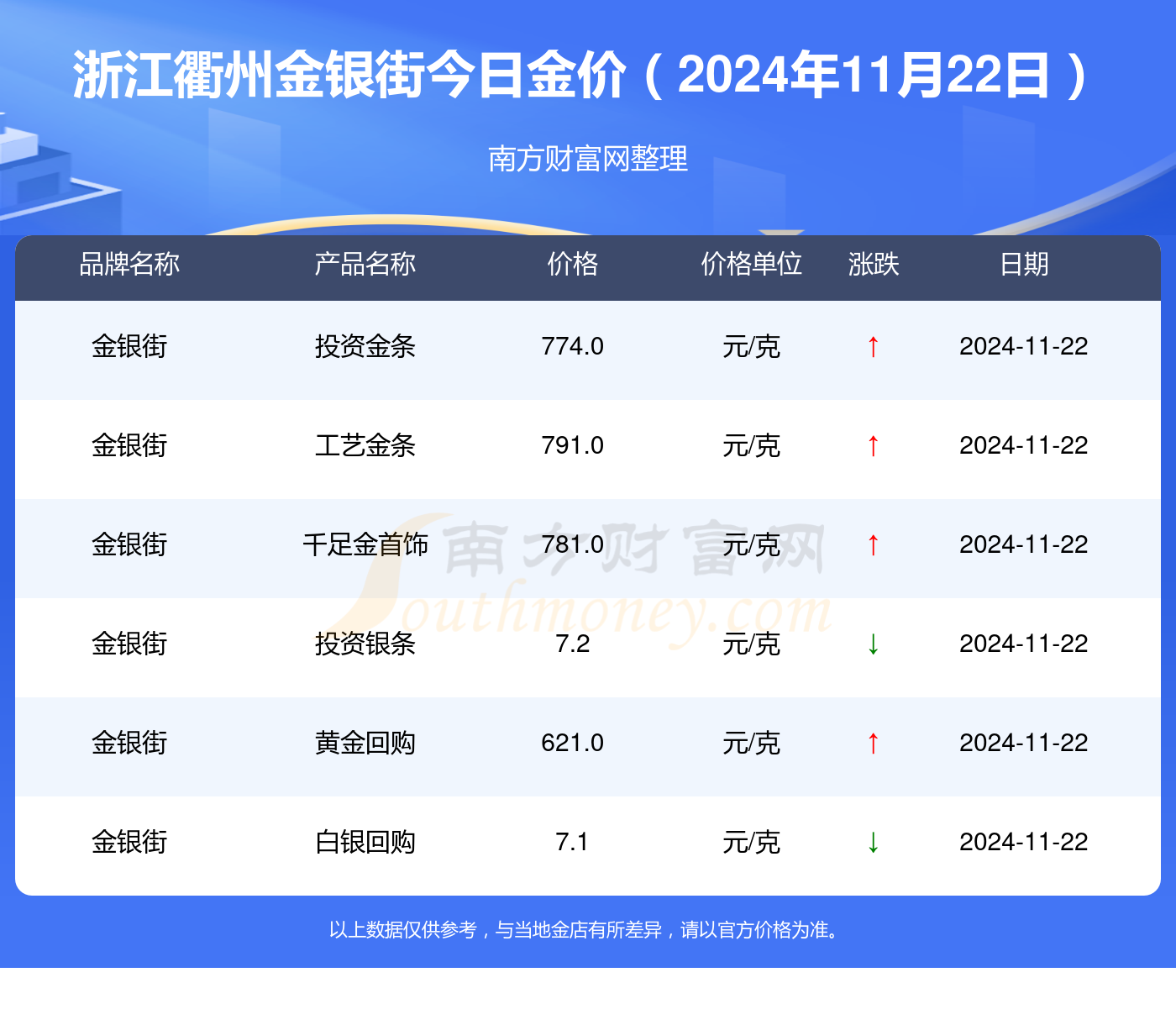Click 元/克 unit in 工艺金条 row
Screen dimensions: 1176x1025
coord(751,445)
